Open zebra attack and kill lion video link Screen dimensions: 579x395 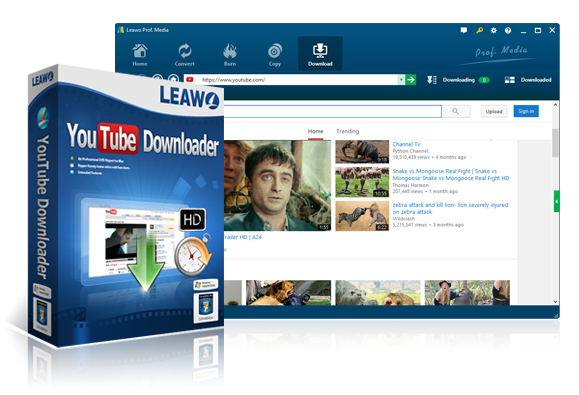(x=450, y=208)
